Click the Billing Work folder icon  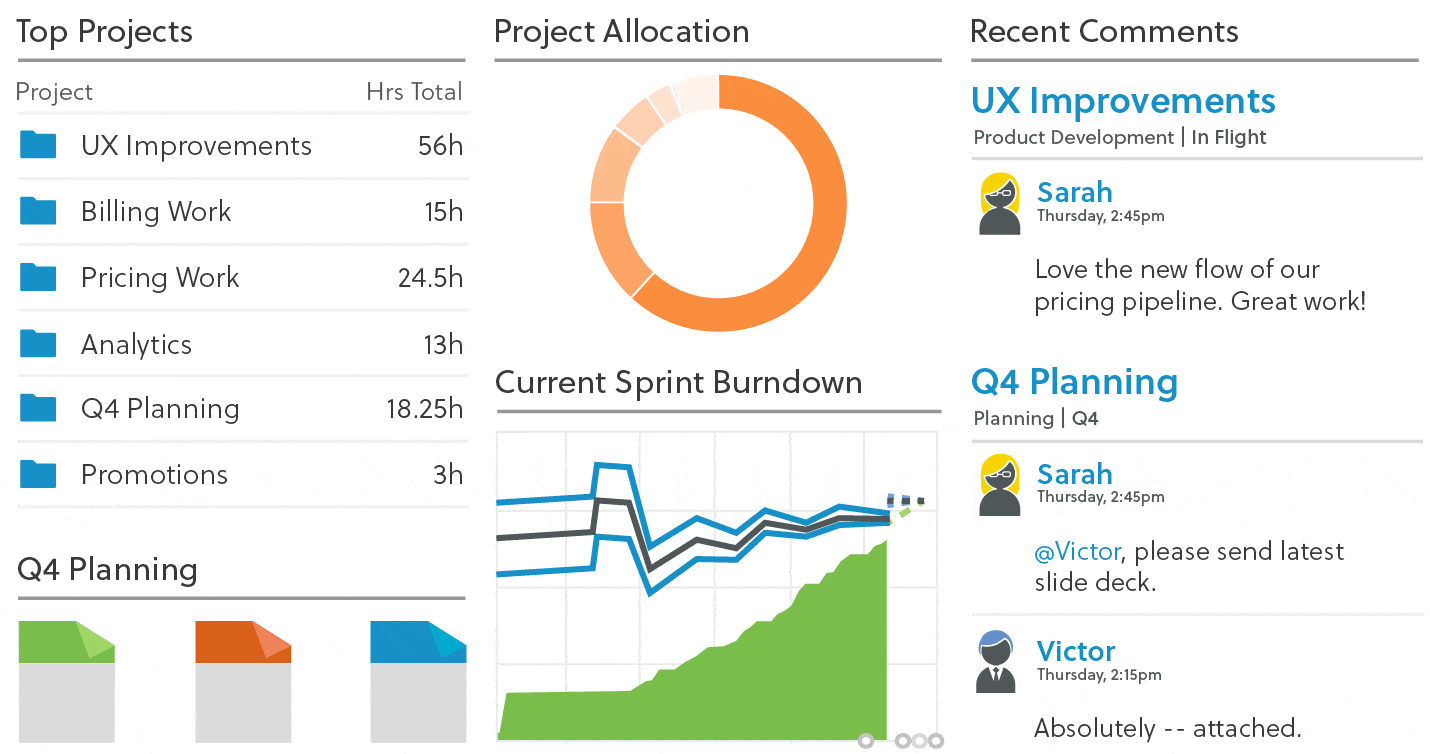coord(38,211)
